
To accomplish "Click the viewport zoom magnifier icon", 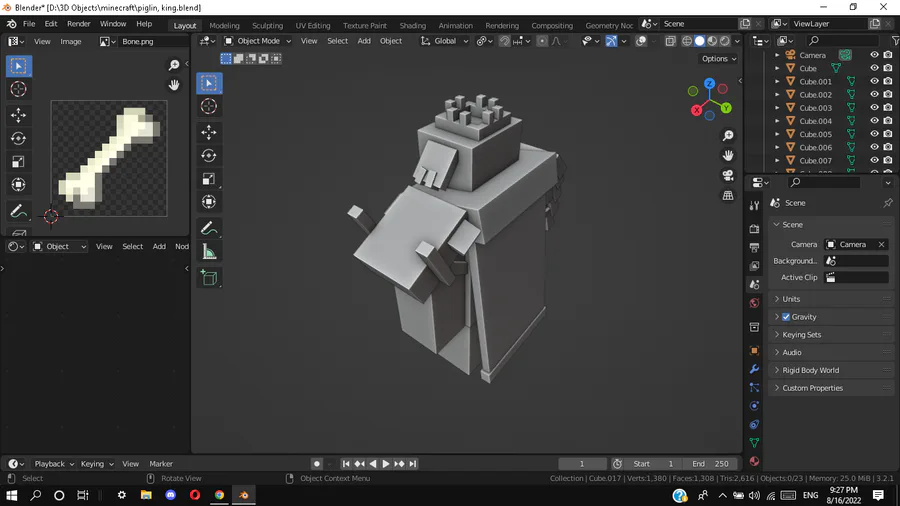I will click(728, 136).
